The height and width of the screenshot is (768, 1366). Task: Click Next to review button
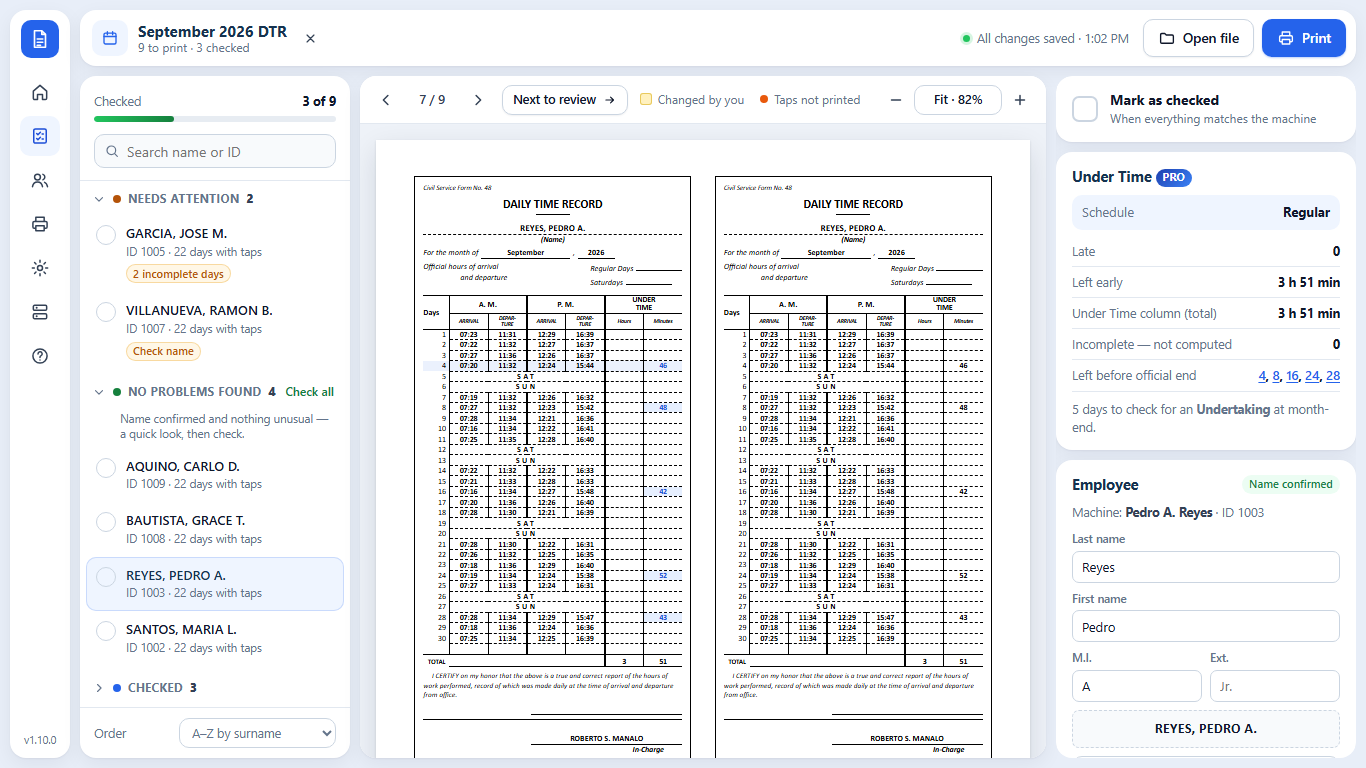coord(565,100)
